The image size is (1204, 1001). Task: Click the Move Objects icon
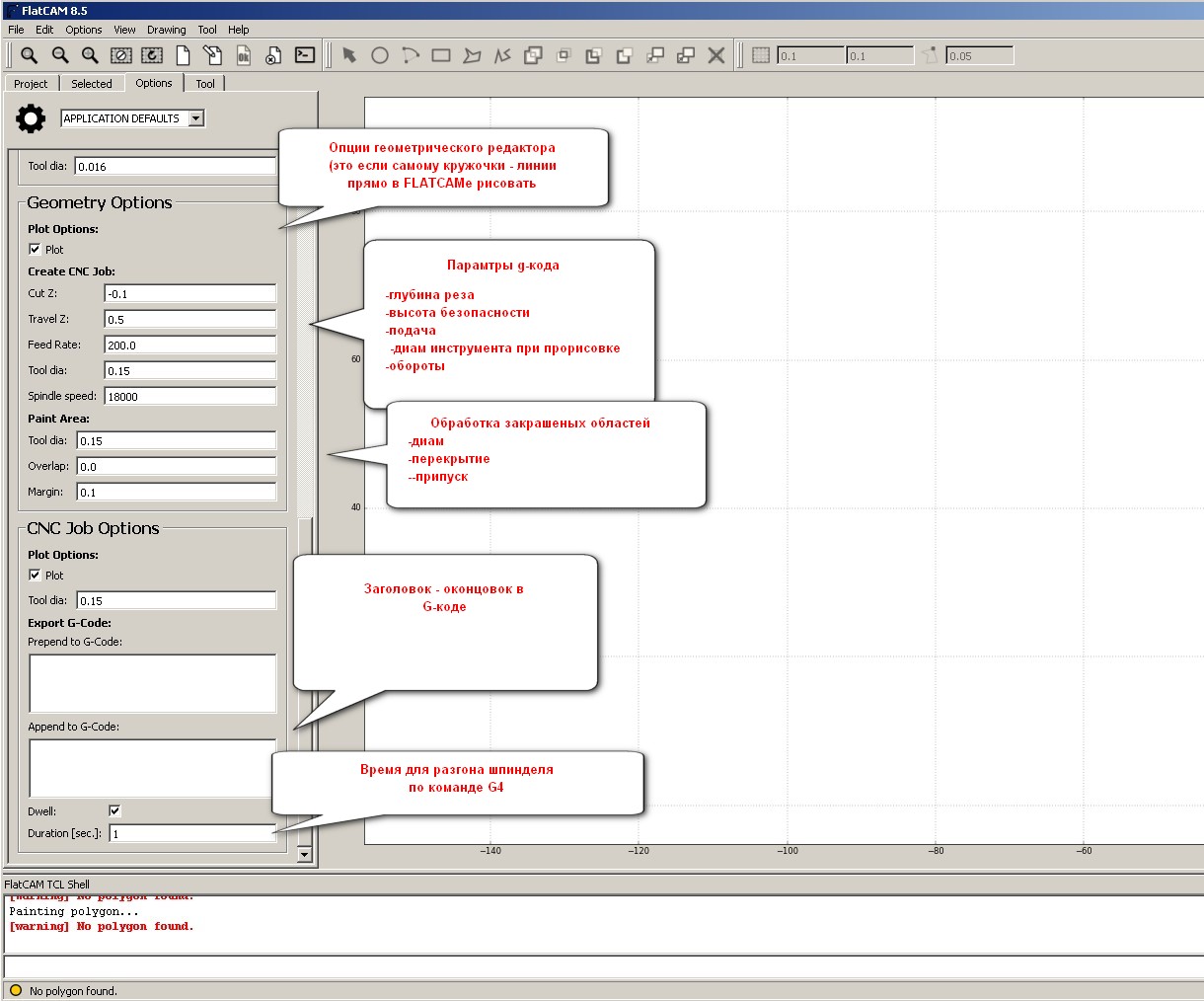[x=655, y=55]
